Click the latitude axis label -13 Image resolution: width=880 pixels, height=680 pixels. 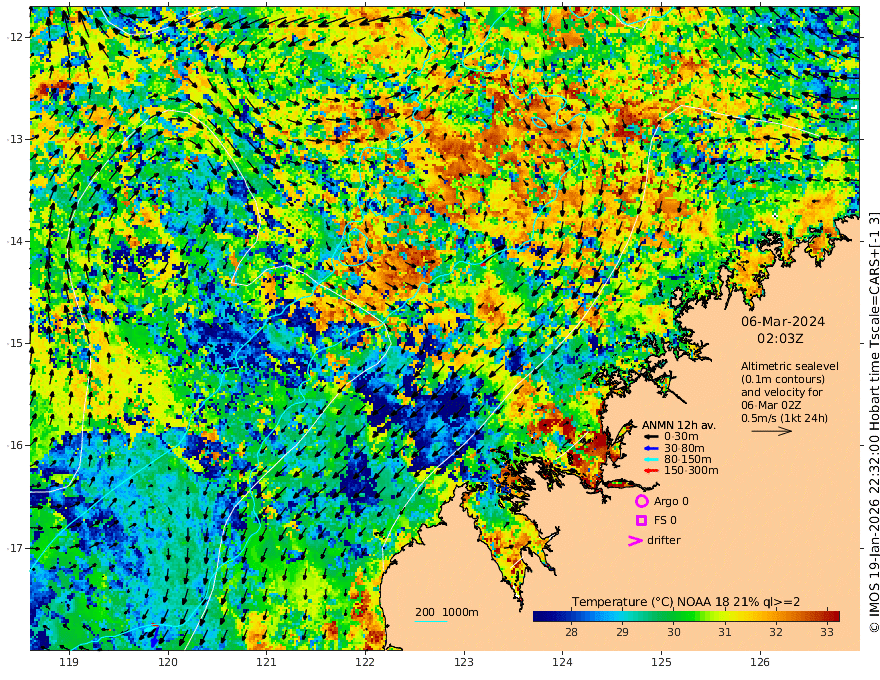[x=15, y=139]
